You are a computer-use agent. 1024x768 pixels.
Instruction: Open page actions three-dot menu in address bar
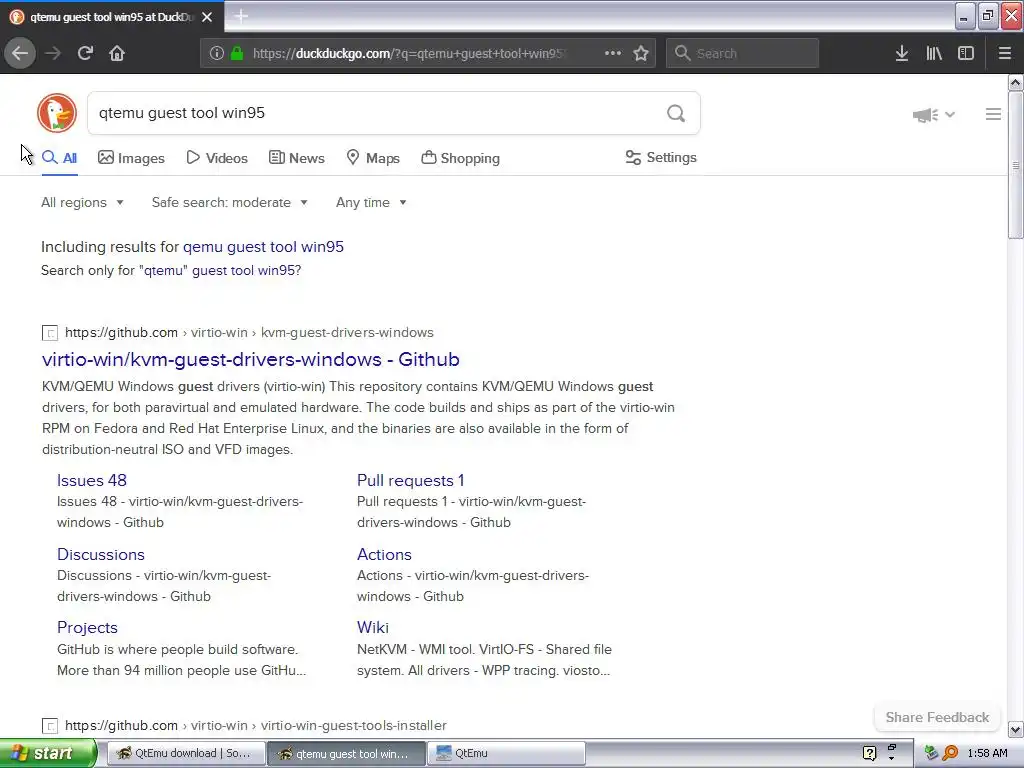[x=613, y=53]
